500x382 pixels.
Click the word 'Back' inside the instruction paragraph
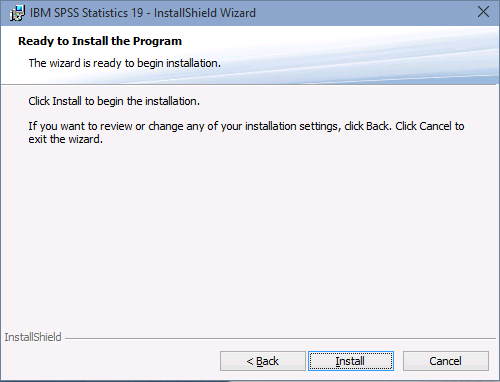(x=377, y=126)
